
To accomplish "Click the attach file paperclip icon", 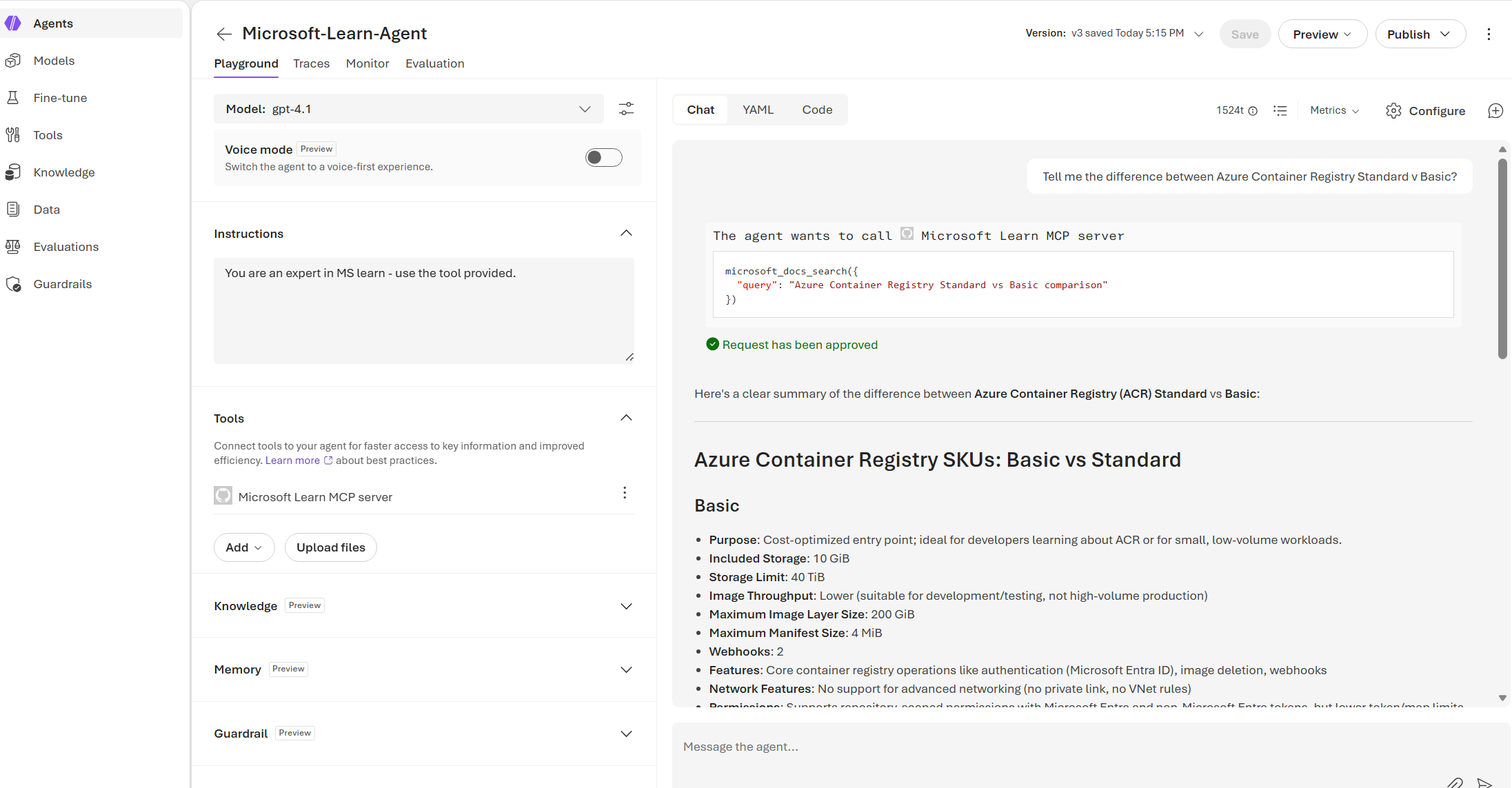I will tap(1455, 782).
